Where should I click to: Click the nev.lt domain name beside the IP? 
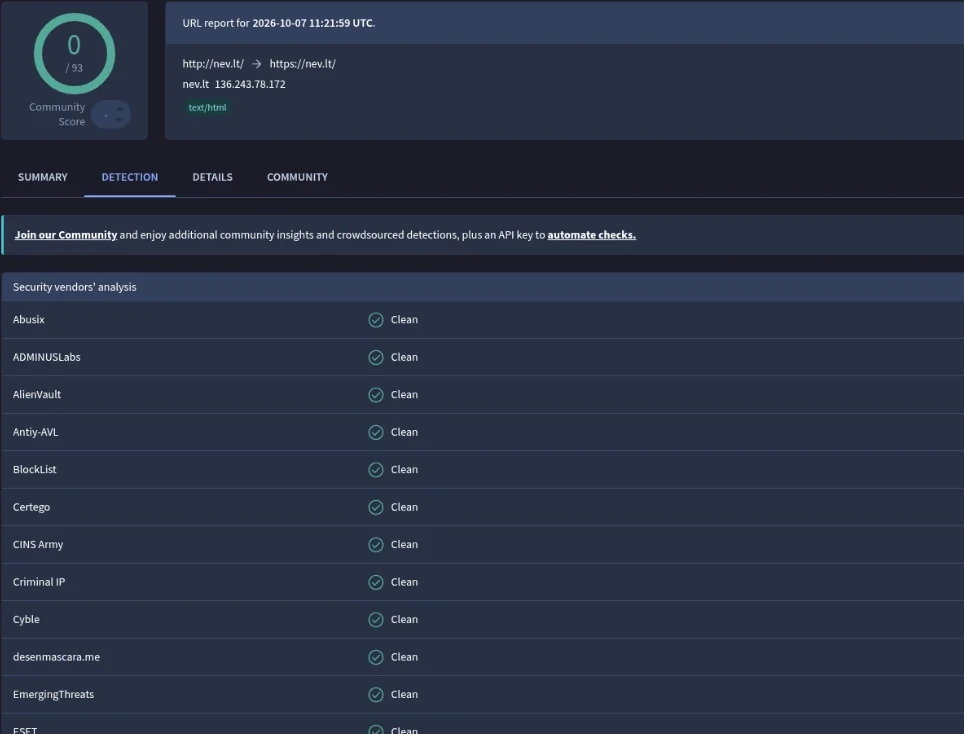coord(196,84)
